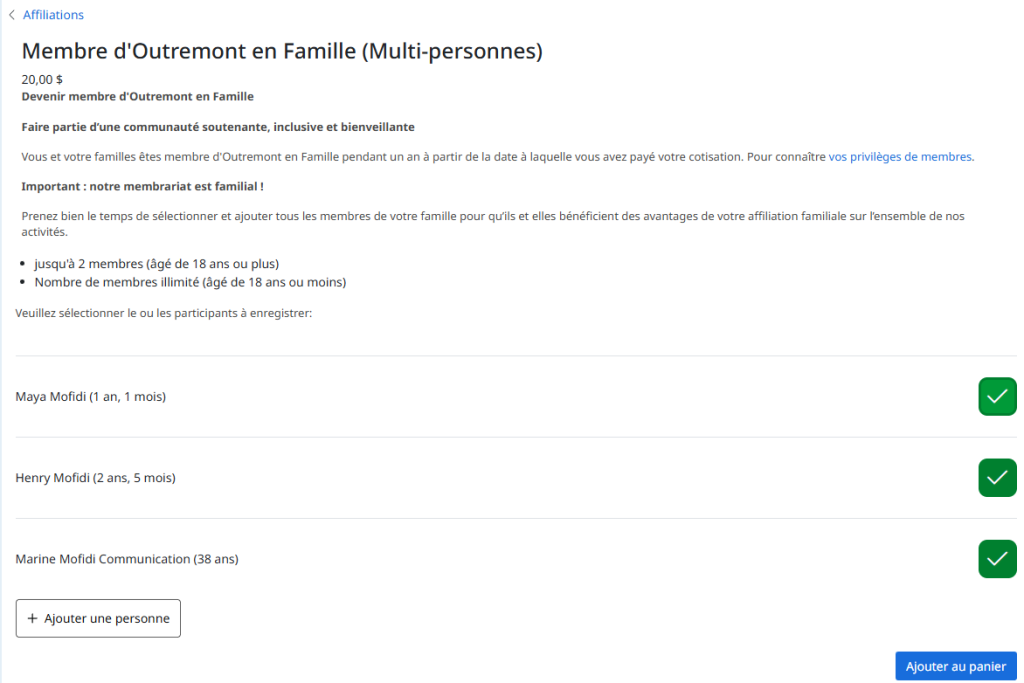Go back to the Affiliations page

pyautogui.click(x=53, y=15)
